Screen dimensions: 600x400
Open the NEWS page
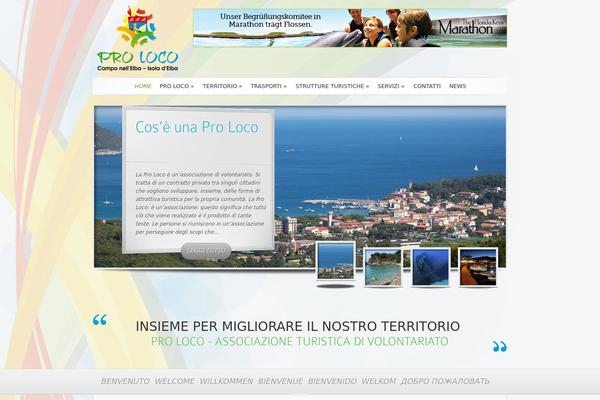tap(458, 86)
